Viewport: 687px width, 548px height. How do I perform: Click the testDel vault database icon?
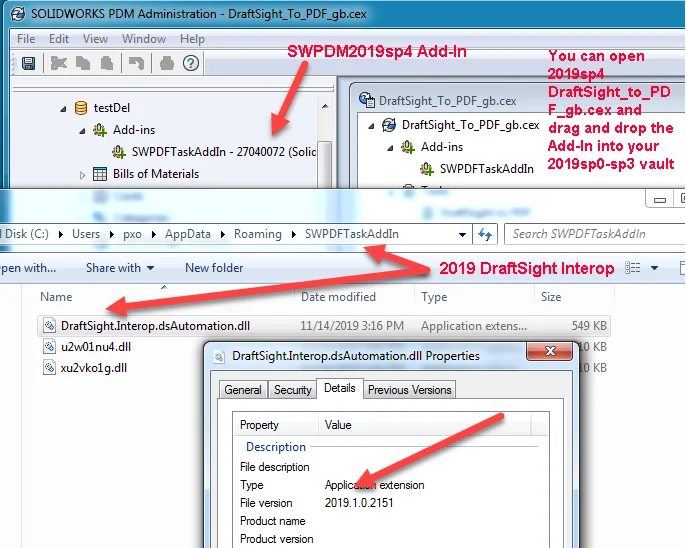81,108
